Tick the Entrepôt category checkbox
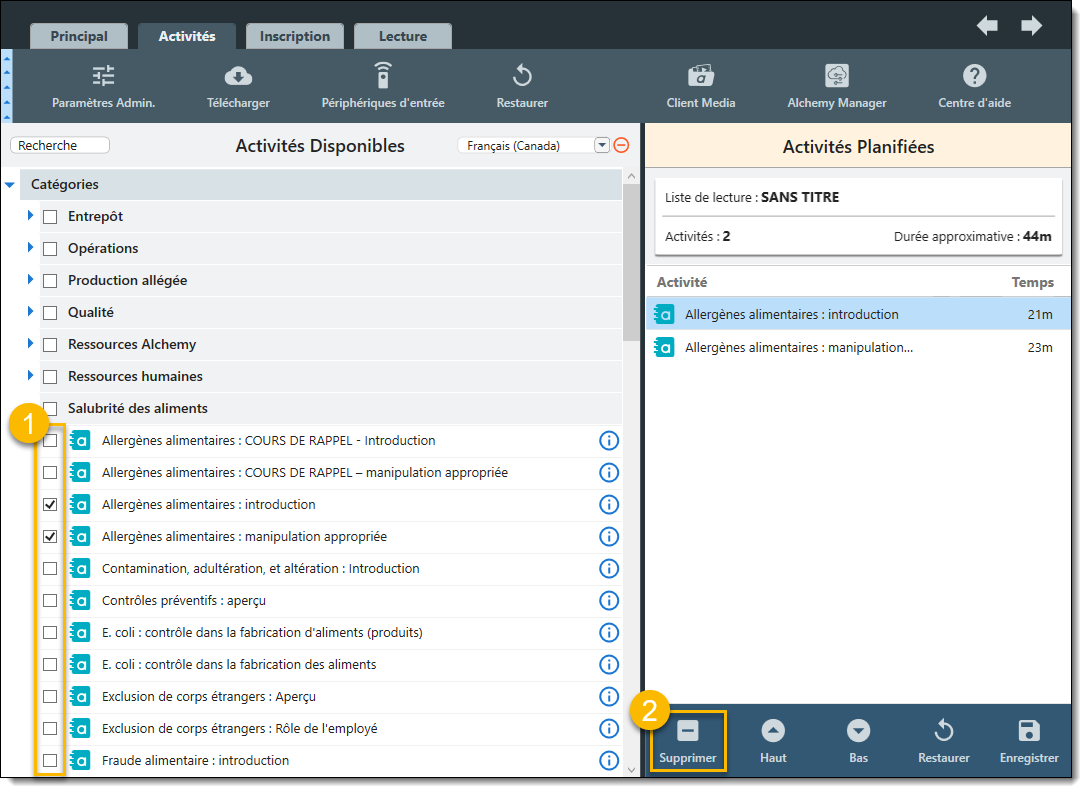Screen dimensions: 1087x793 pos(50,217)
